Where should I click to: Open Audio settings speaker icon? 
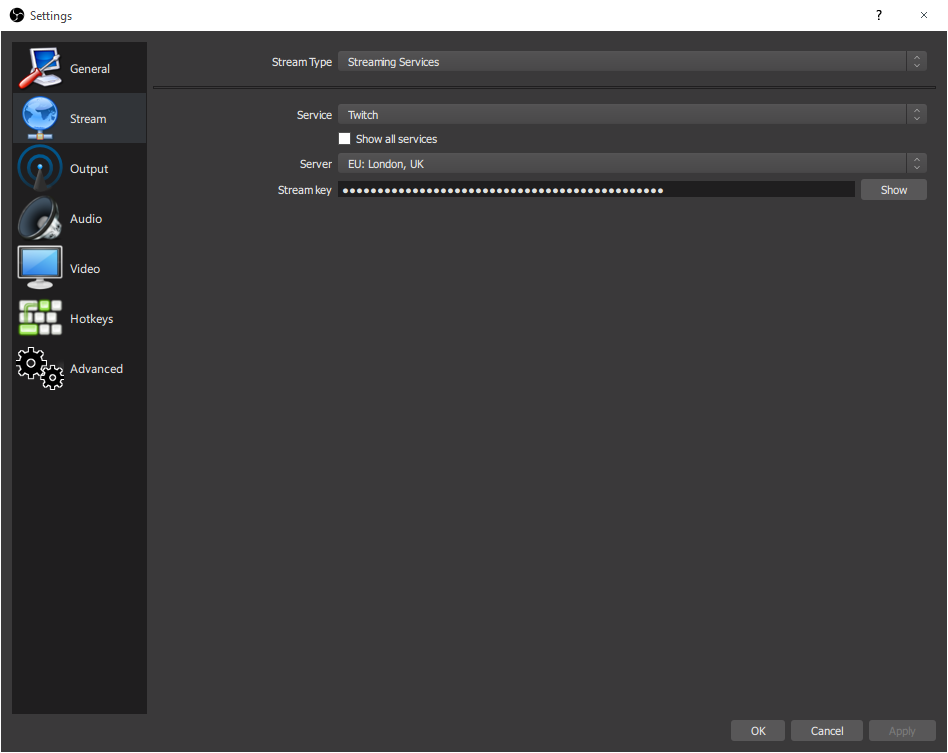tap(40, 218)
